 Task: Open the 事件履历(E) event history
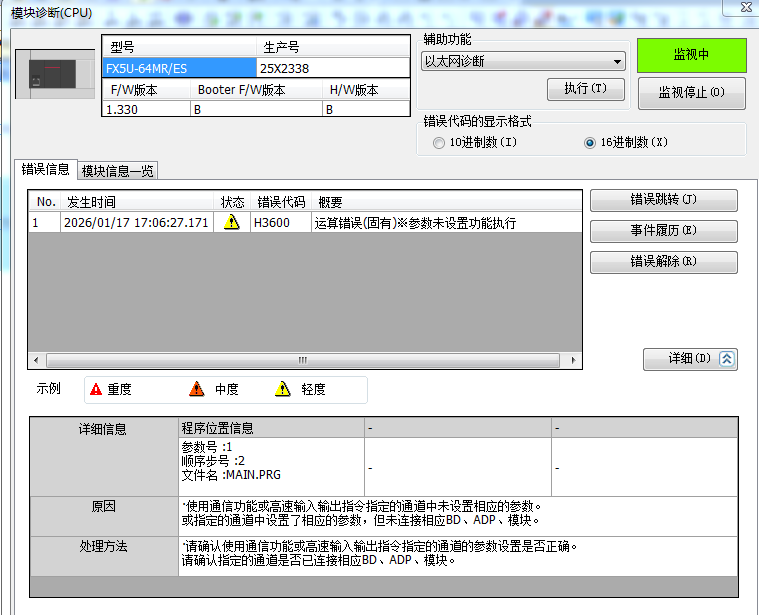click(x=663, y=232)
